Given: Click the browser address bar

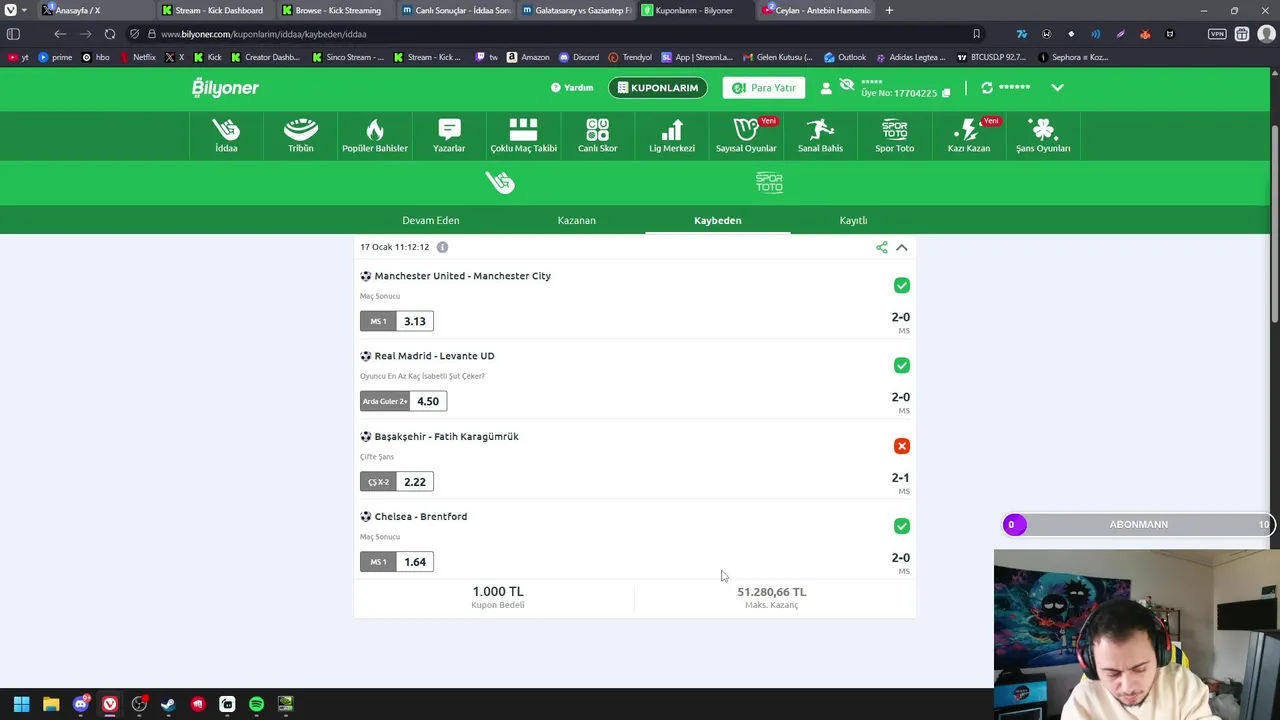Looking at the screenshot, I should pos(560,34).
